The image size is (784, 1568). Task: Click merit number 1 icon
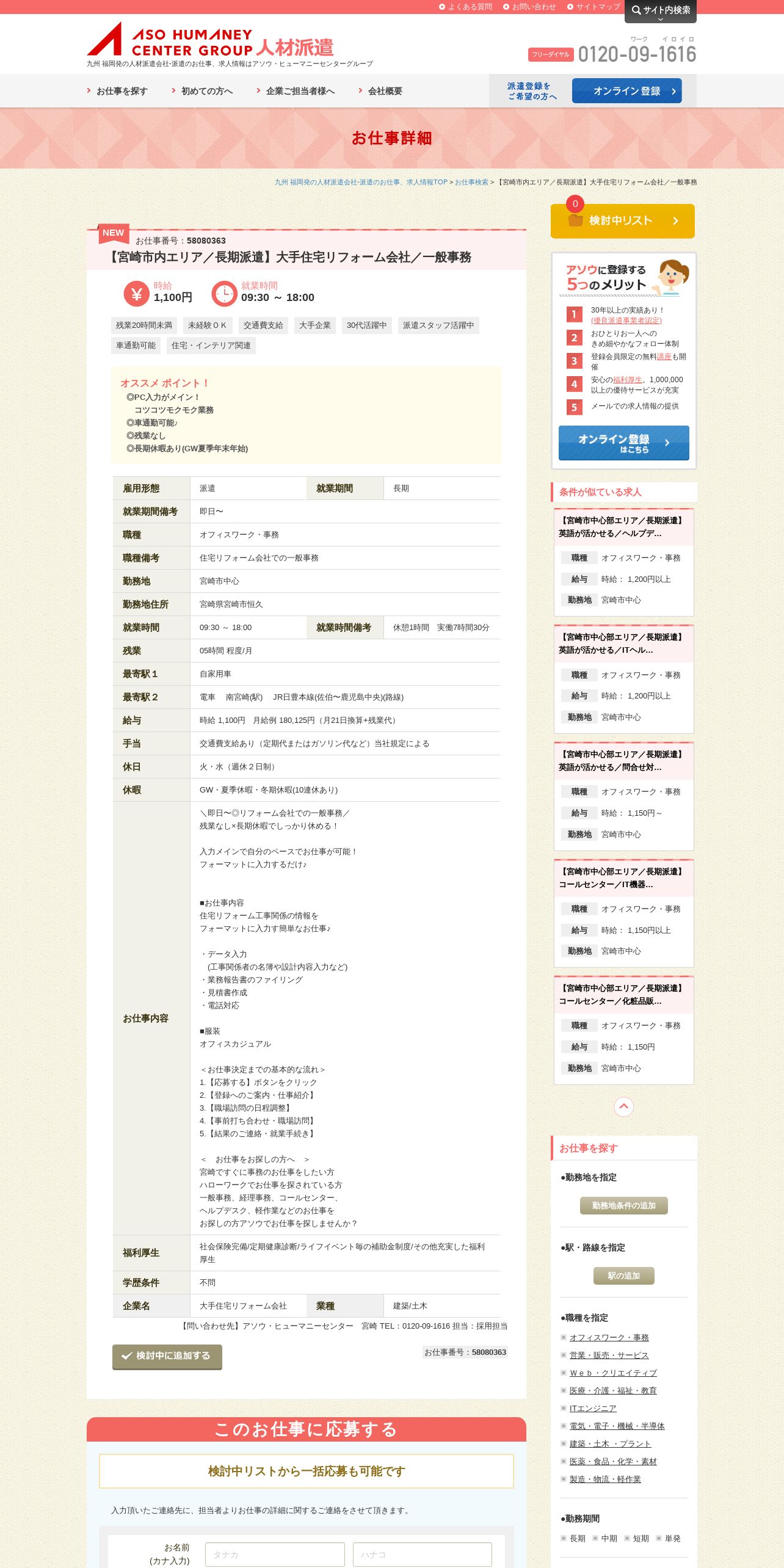[x=574, y=314]
